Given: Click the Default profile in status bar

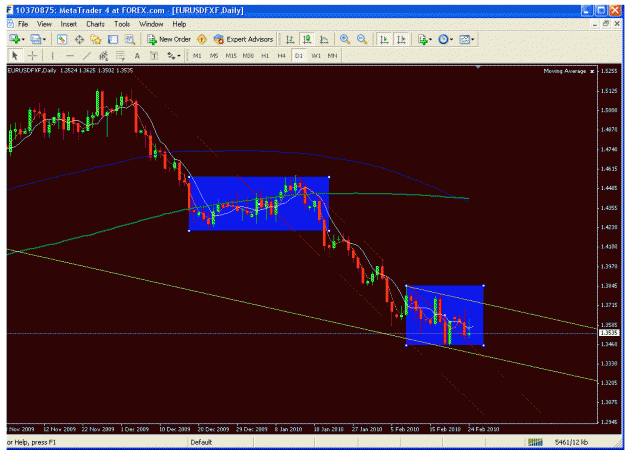Looking at the screenshot, I should tap(201, 442).
